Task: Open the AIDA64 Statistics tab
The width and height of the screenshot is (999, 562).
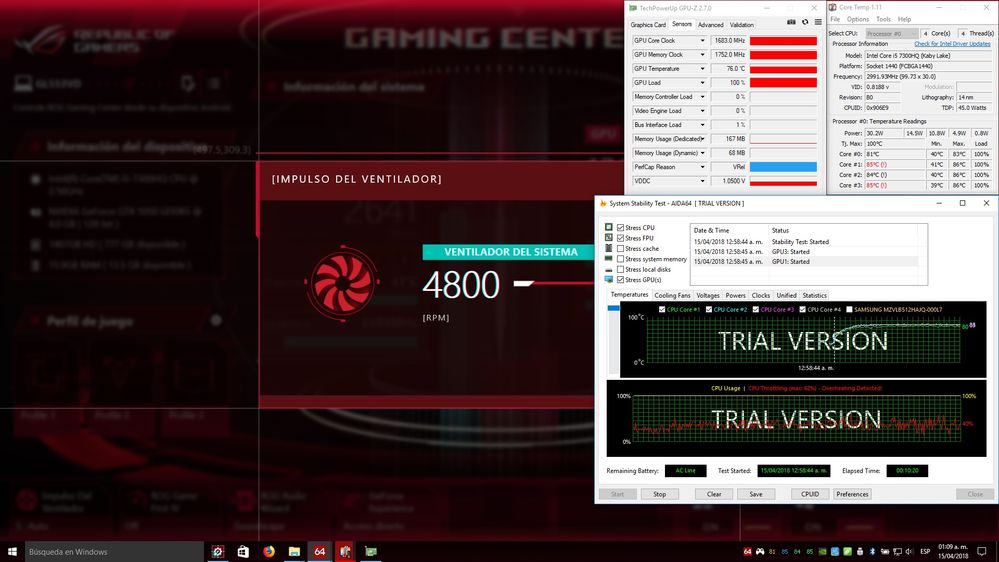Action: coord(814,296)
